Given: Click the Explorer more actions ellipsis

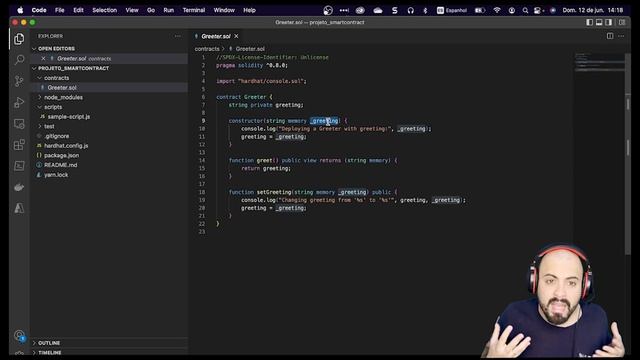Looking at the screenshot, I should tap(178, 36).
